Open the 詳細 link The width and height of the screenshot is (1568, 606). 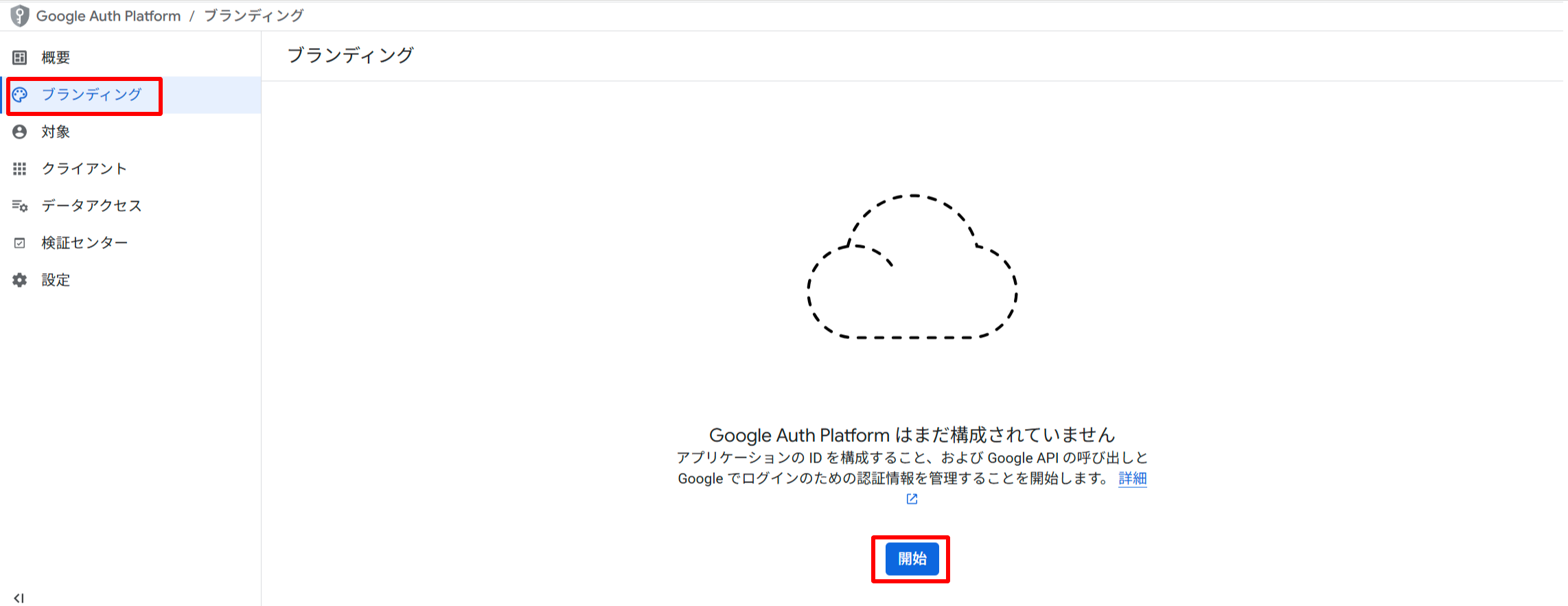pos(1132,478)
